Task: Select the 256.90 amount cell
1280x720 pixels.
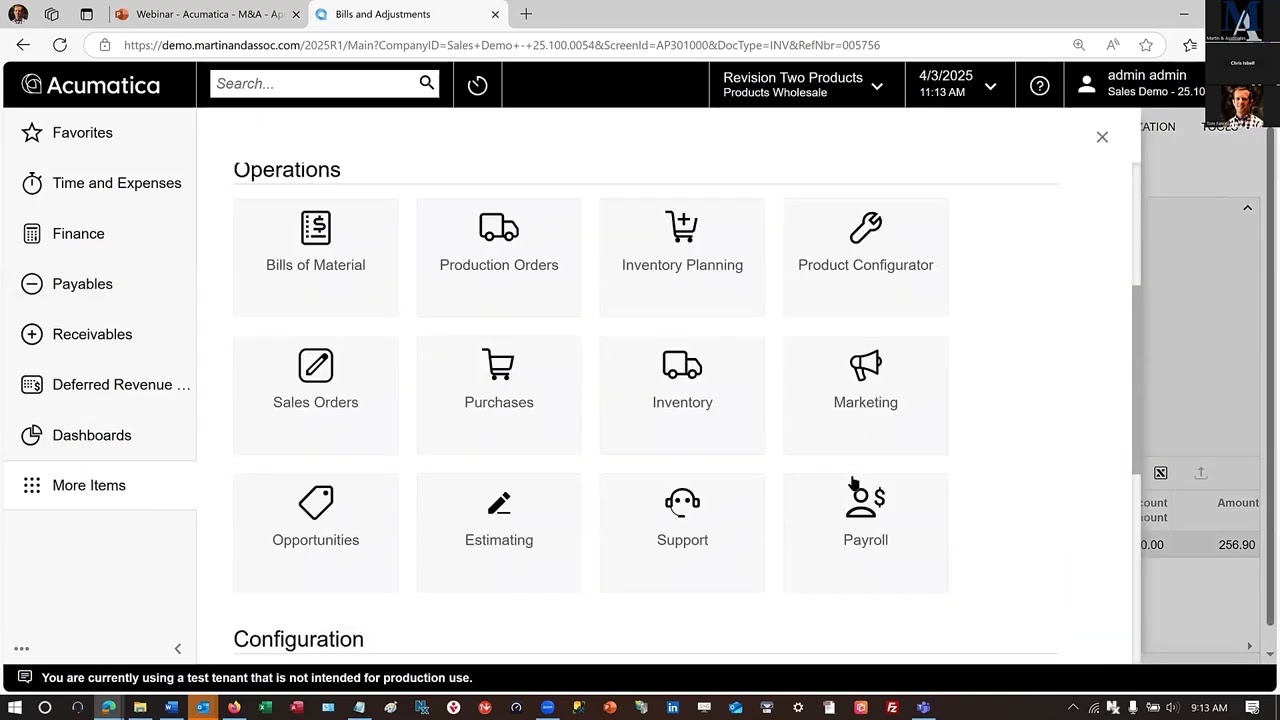Action: click(1236, 545)
